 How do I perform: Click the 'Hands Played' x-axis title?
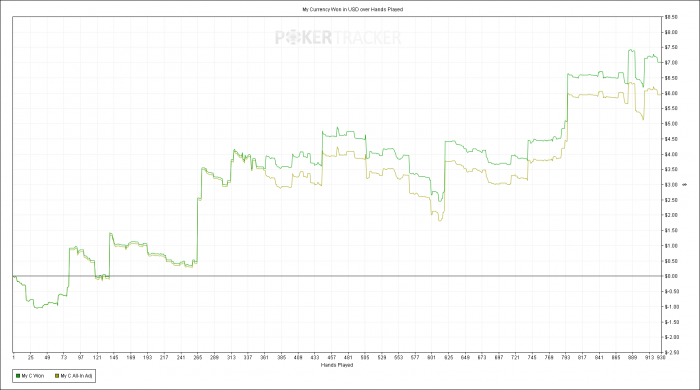coord(337,365)
